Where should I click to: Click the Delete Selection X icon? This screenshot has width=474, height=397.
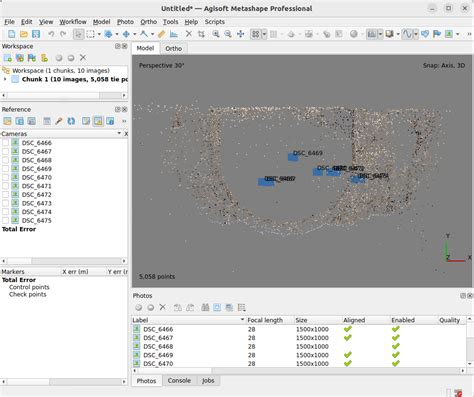pyautogui.click(x=189, y=34)
